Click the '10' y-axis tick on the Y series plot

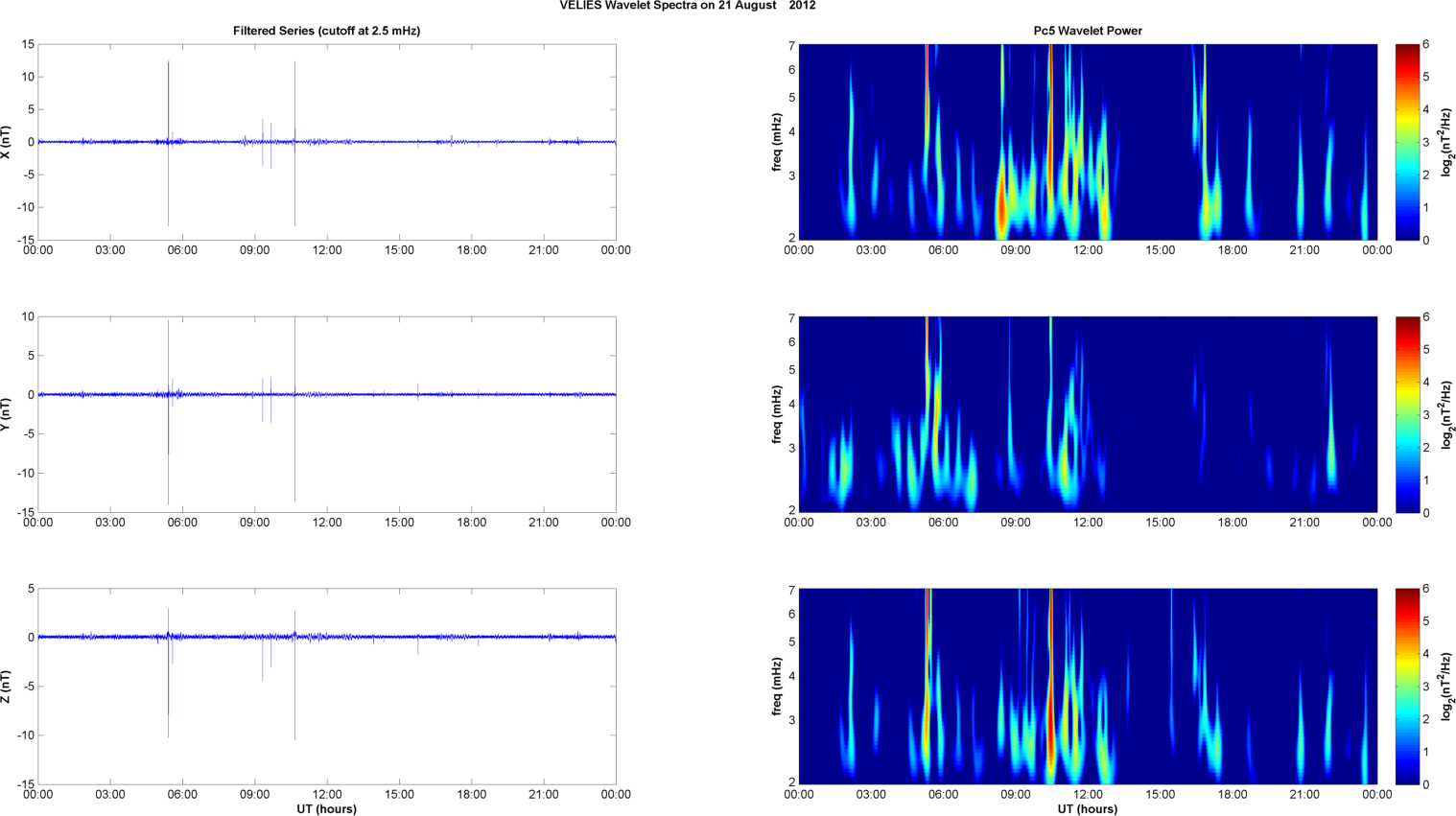[28, 316]
